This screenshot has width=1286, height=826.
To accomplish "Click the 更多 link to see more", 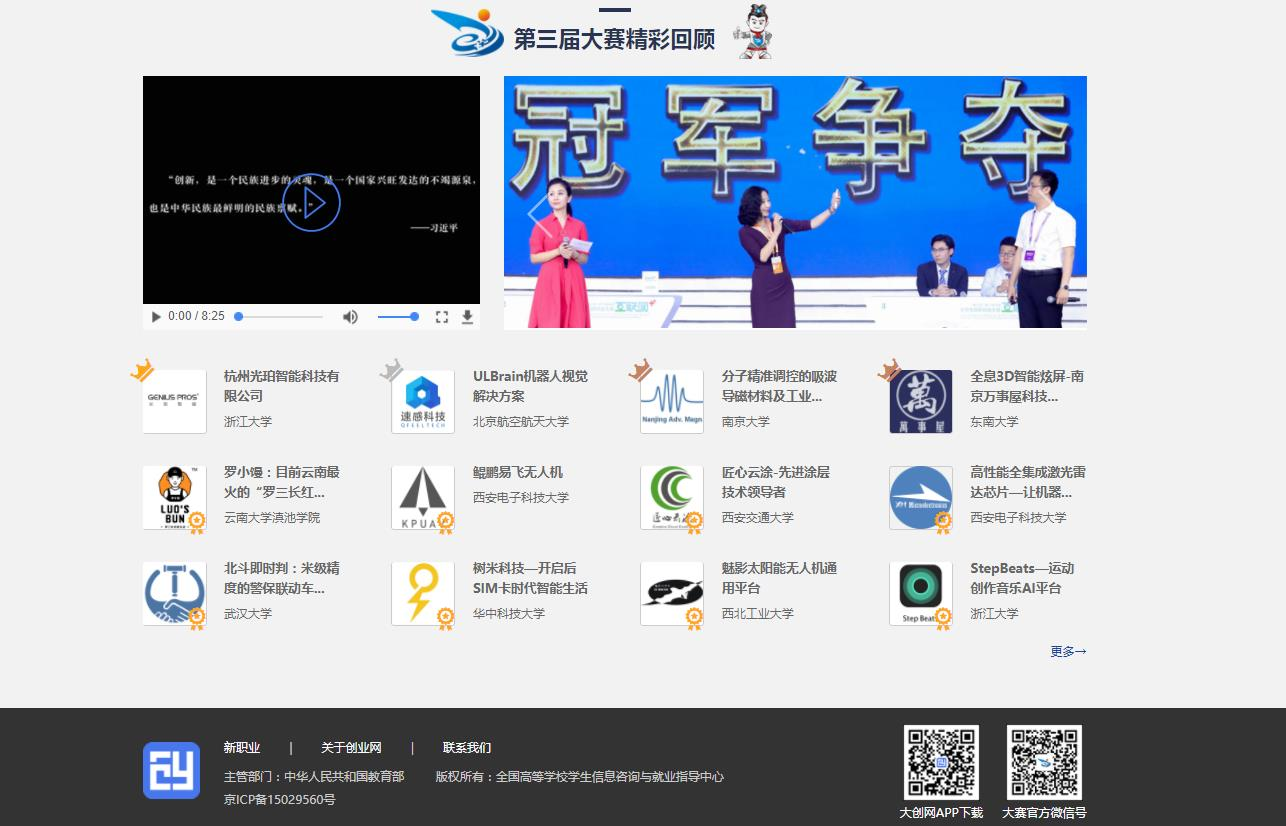I will pos(1067,651).
